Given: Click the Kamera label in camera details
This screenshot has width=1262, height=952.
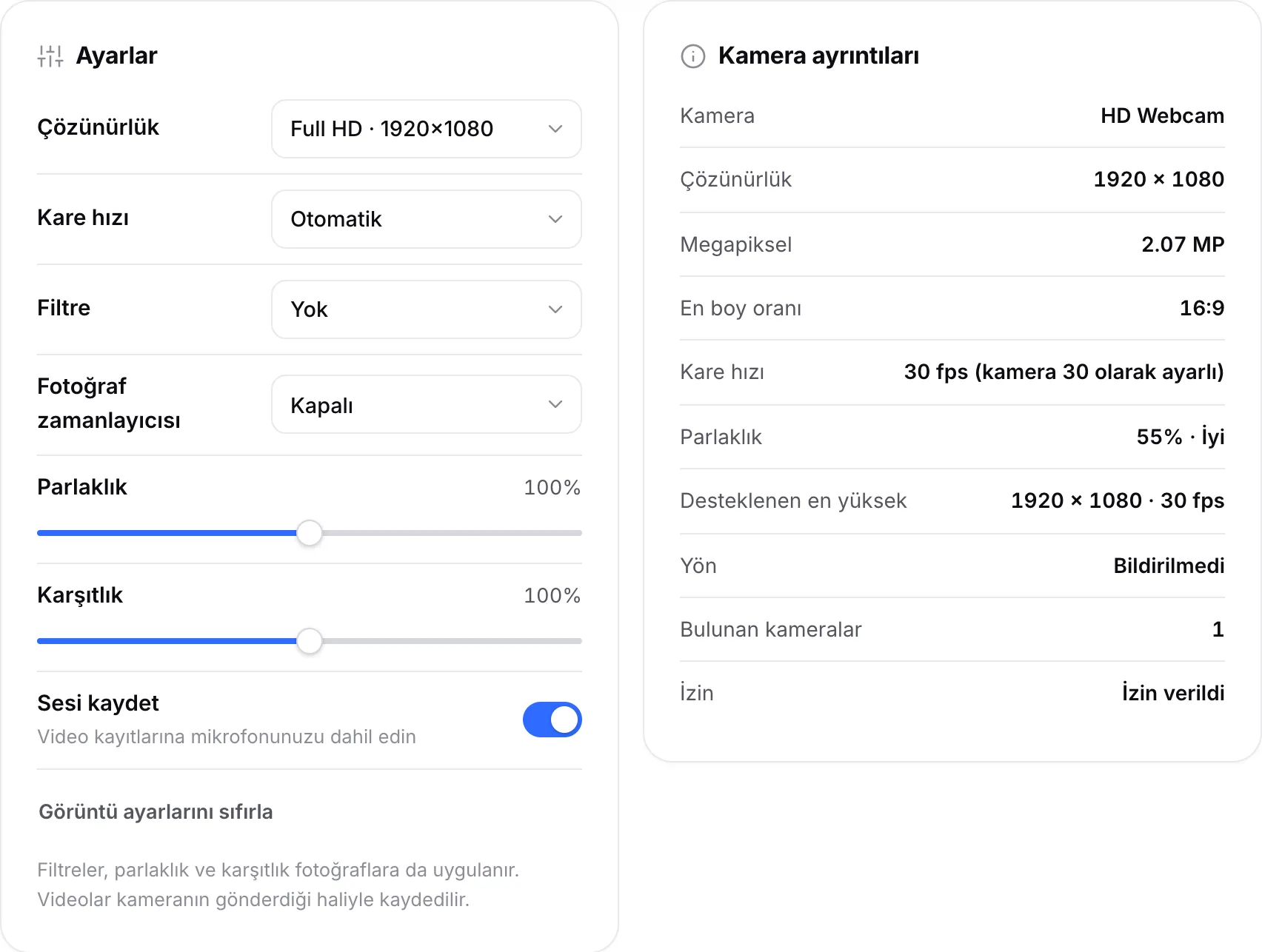Looking at the screenshot, I should click(717, 115).
